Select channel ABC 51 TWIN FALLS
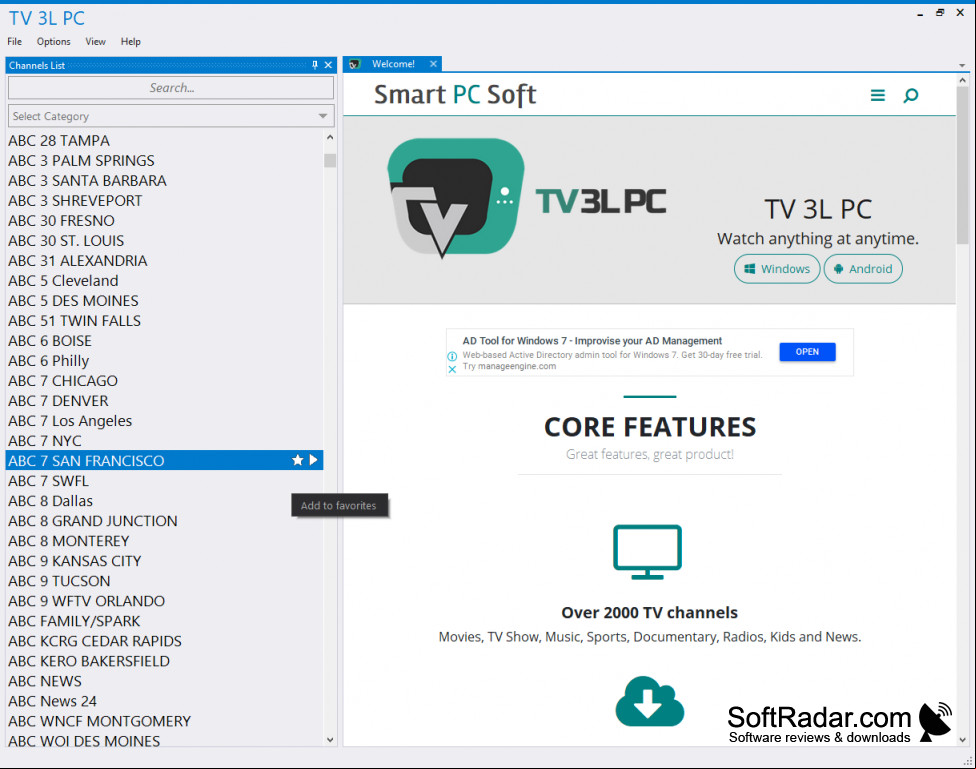The width and height of the screenshot is (976, 769). (164, 321)
